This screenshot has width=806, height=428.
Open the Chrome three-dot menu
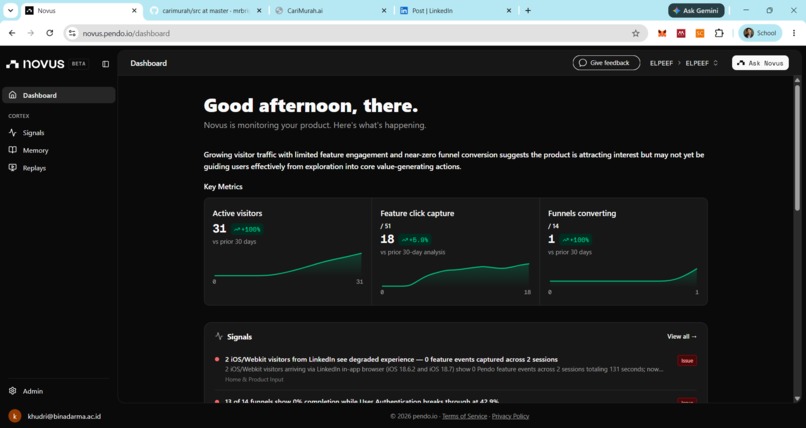794,33
